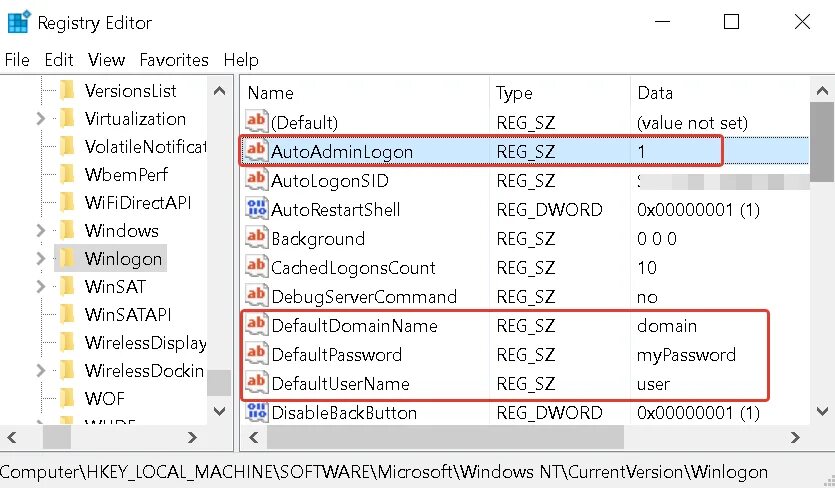Click the folder icon of WinSATAPI key
The height and width of the screenshot is (488, 835).
tap(67, 314)
